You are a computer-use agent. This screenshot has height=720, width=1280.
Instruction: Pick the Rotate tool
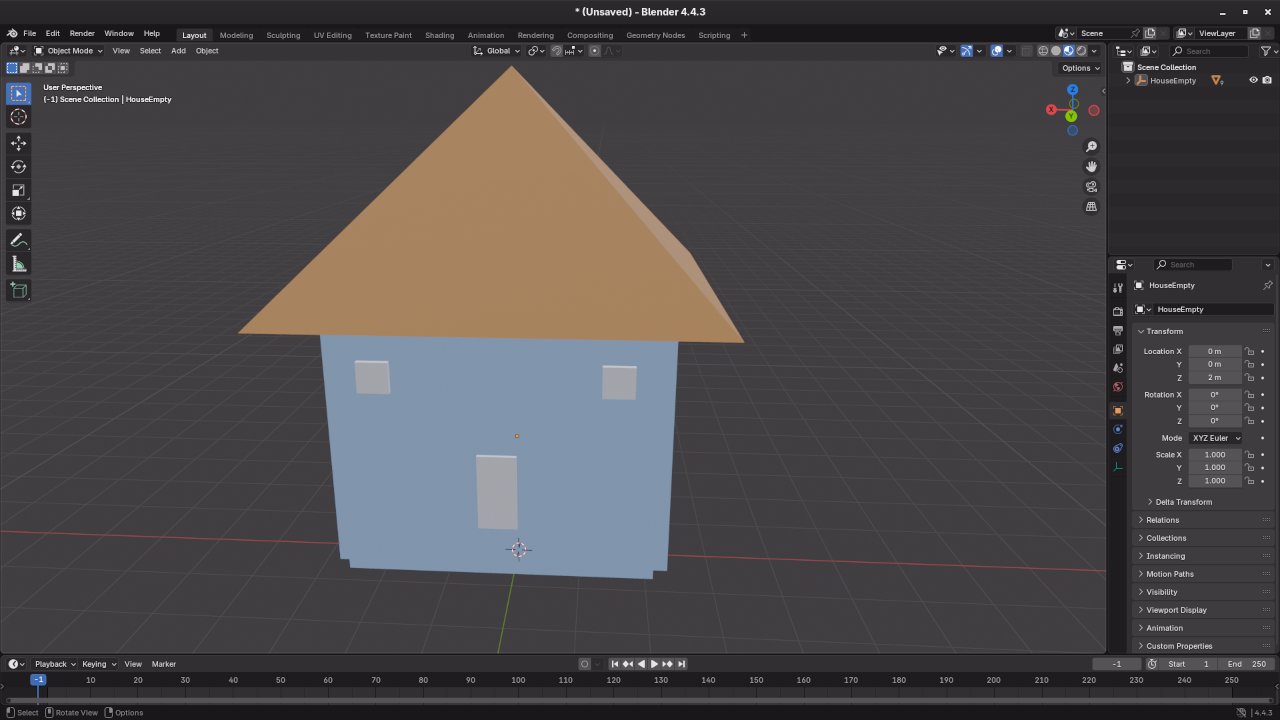18,167
